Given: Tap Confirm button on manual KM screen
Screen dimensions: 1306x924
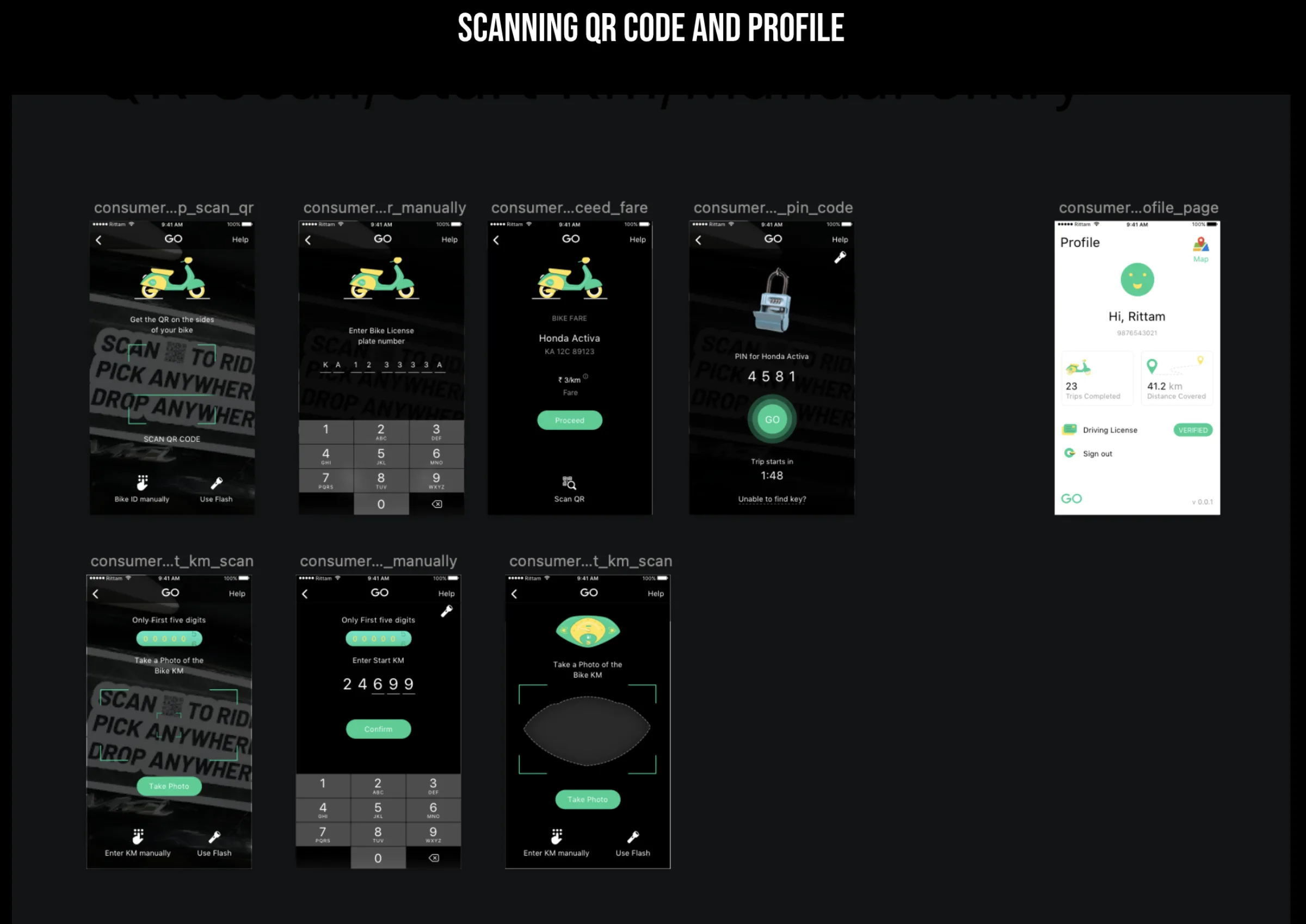Looking at the screenshot, I should [378, 729].
